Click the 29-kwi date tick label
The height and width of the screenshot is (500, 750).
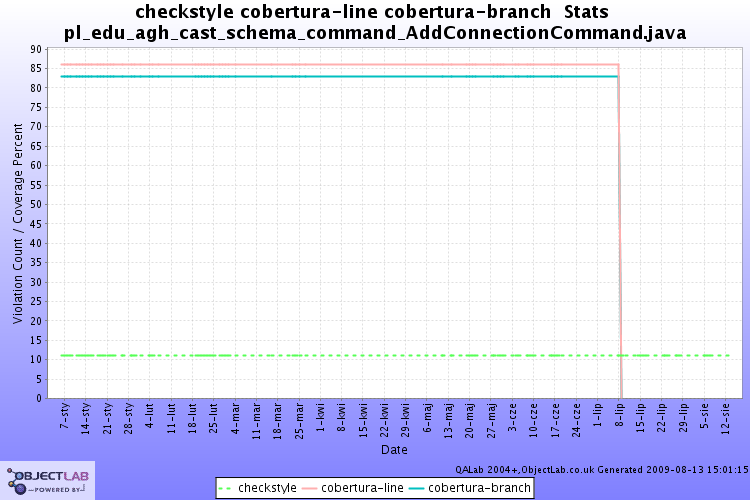(x=406, y=420)
